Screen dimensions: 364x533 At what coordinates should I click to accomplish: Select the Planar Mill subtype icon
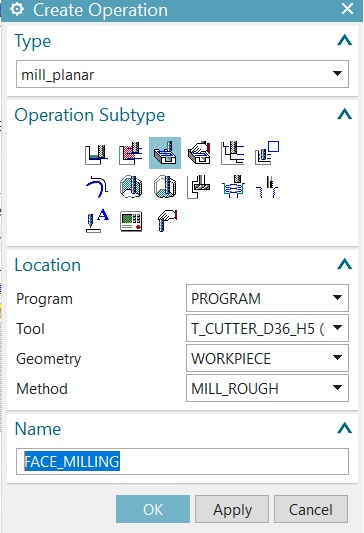(233, 153)
